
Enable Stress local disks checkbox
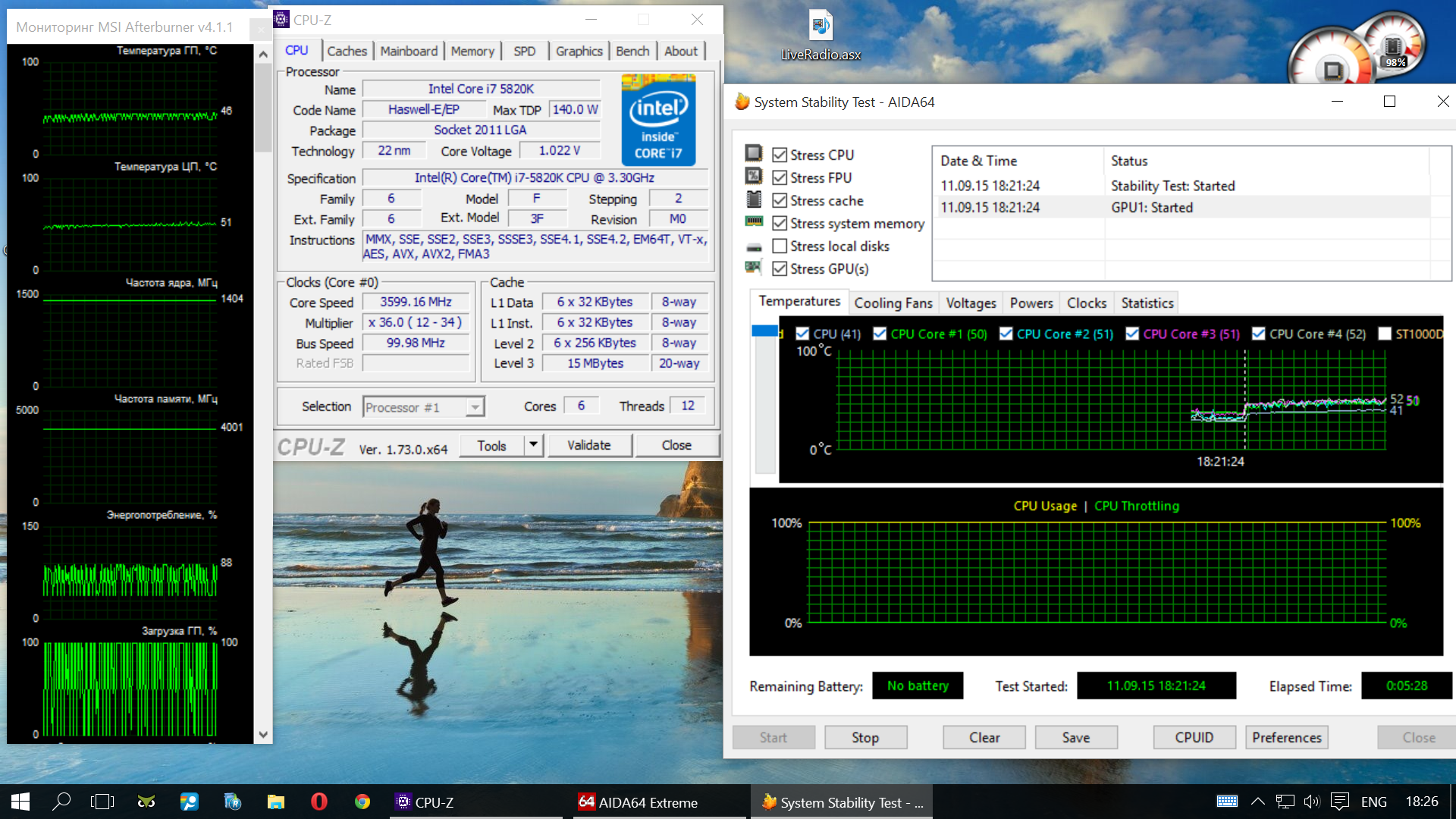pos(780,246)
